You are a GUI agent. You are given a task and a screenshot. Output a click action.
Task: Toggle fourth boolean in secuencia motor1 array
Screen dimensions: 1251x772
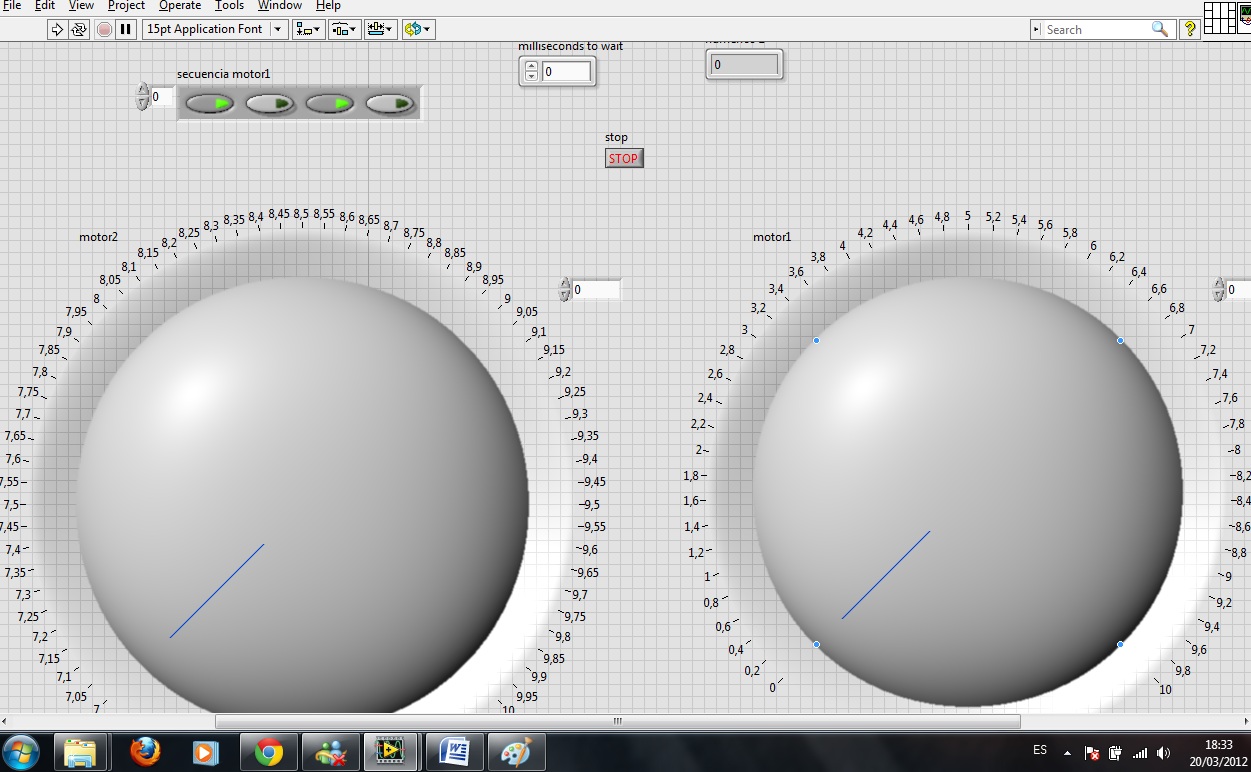[x=390, y=103]
